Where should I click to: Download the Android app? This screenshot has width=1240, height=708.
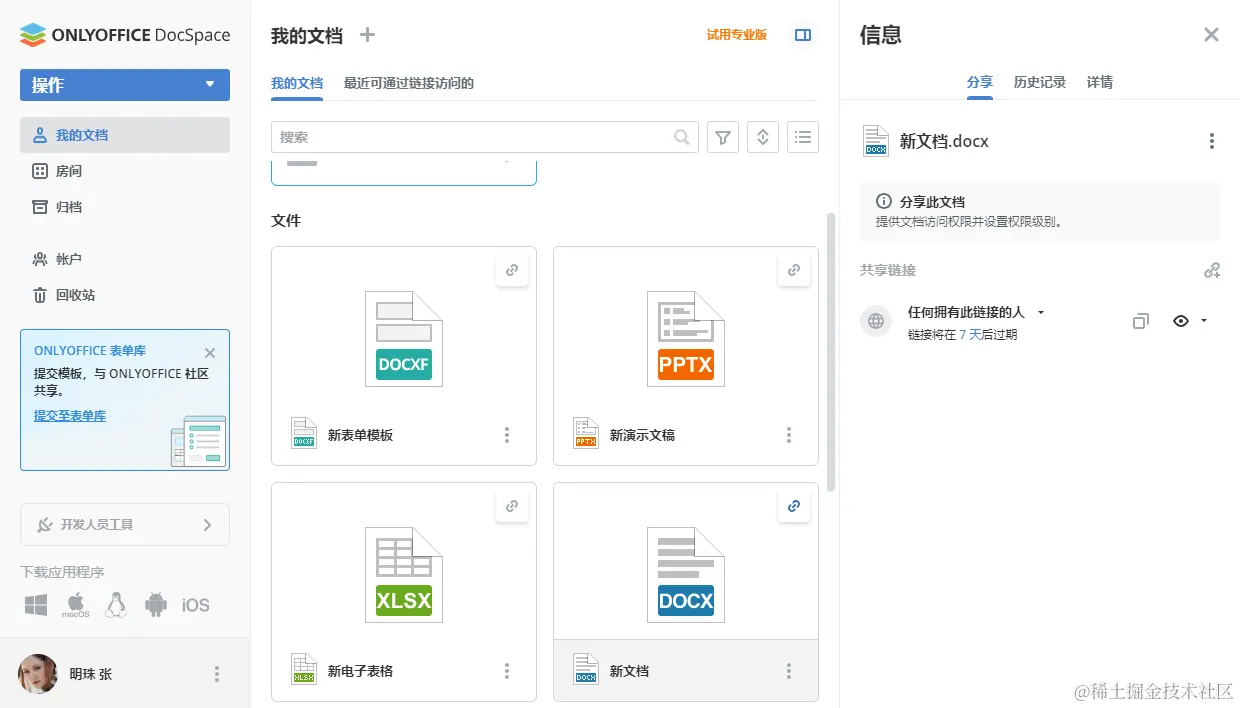[x=155, y=605]
